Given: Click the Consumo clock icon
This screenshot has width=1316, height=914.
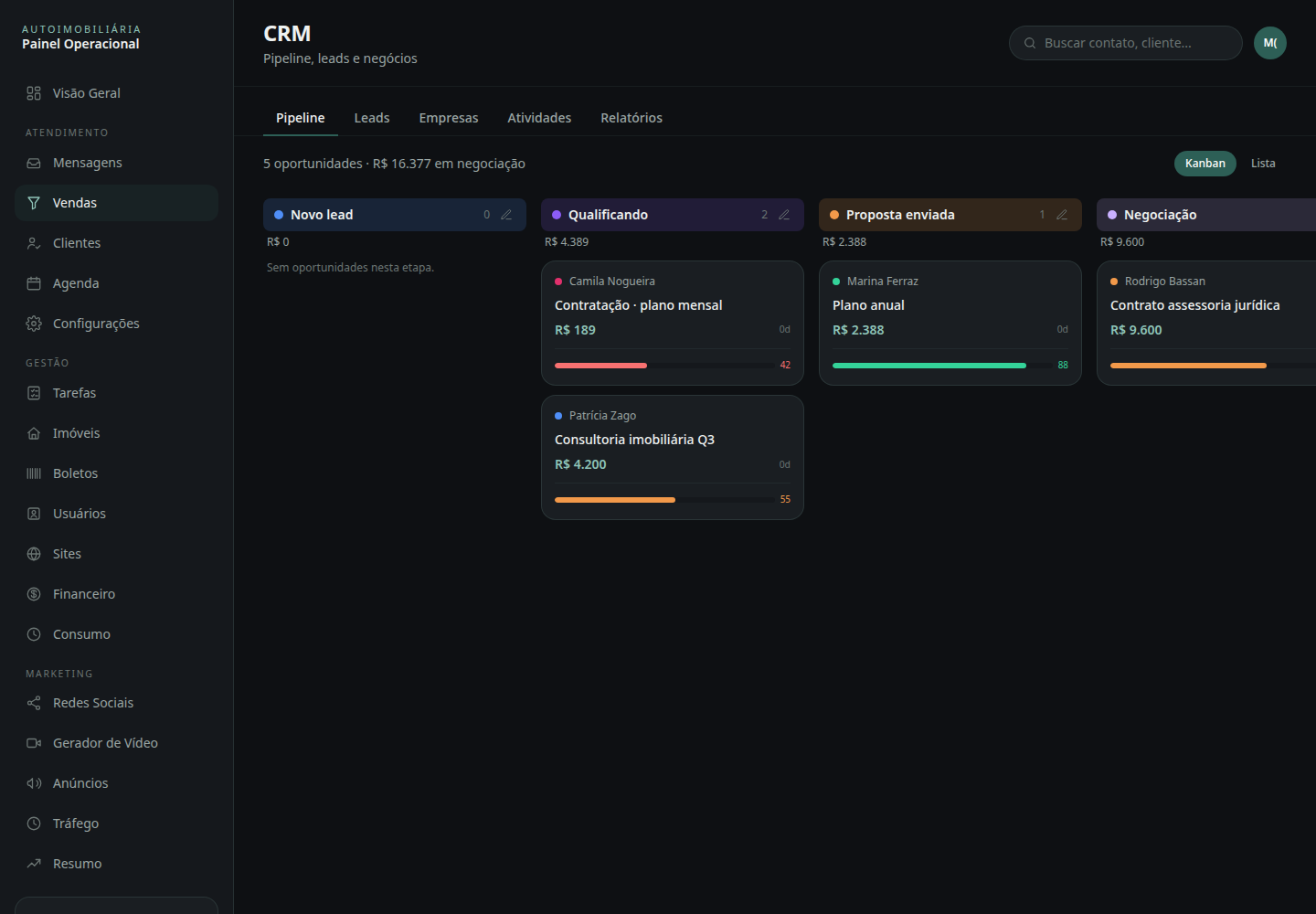Looking at the screenshot, I should click(x=34, y=634).
